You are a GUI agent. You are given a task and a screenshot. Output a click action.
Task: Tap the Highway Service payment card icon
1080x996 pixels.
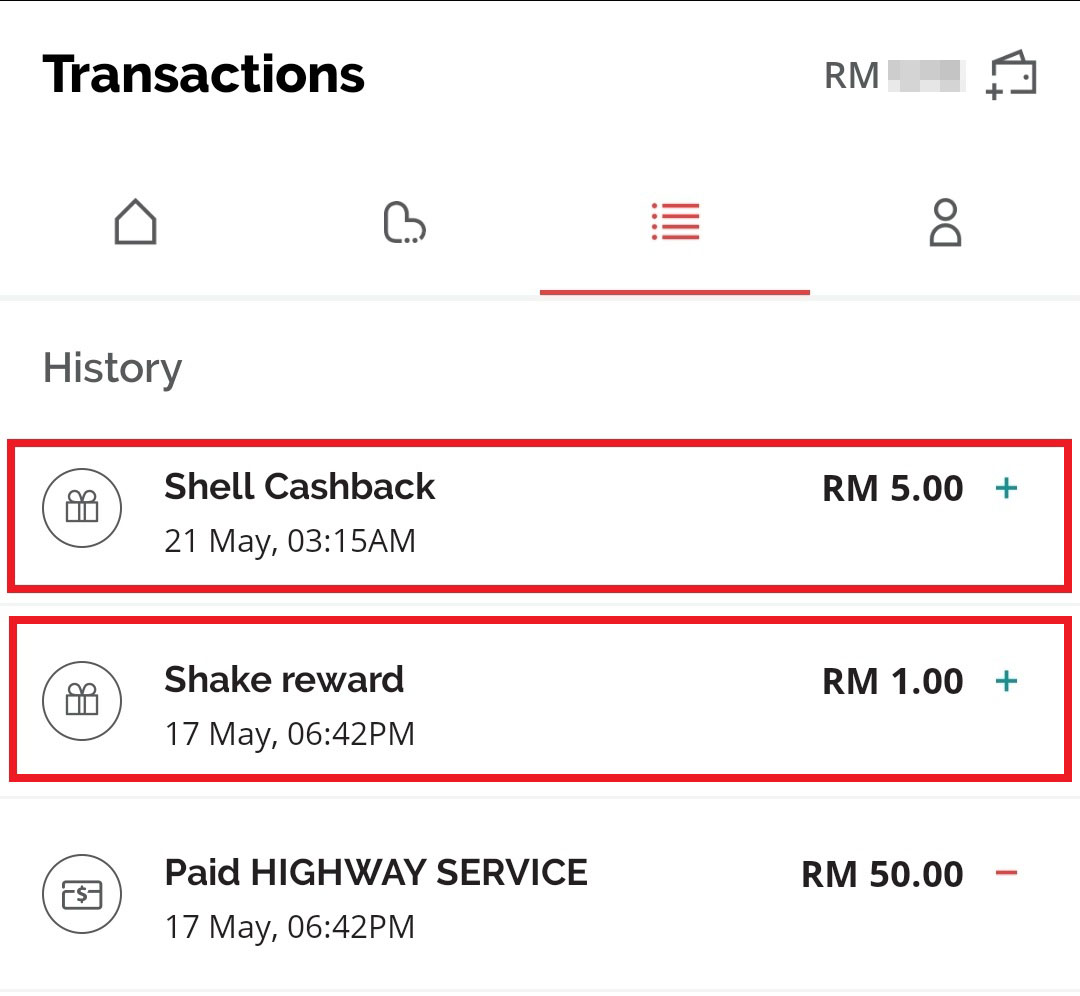click(x=82, y=894)
